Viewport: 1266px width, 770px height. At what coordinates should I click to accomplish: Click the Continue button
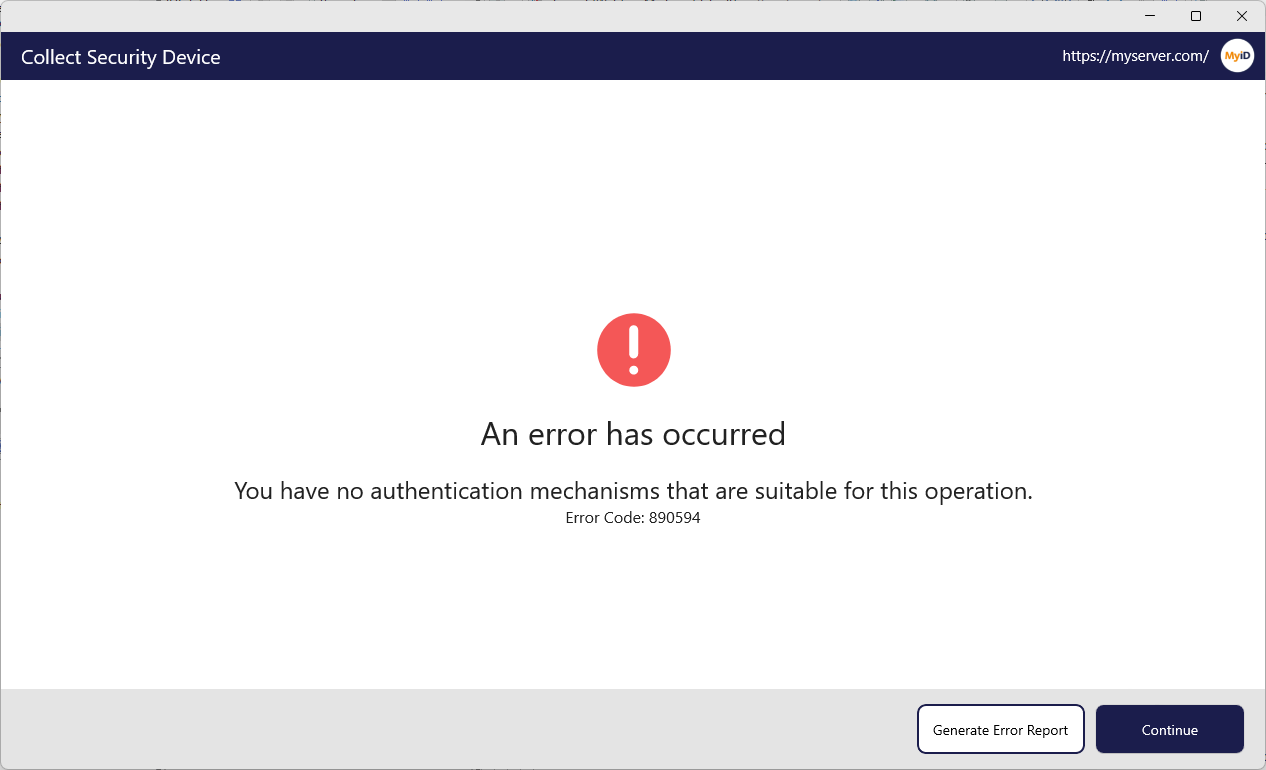point(1170,729)
